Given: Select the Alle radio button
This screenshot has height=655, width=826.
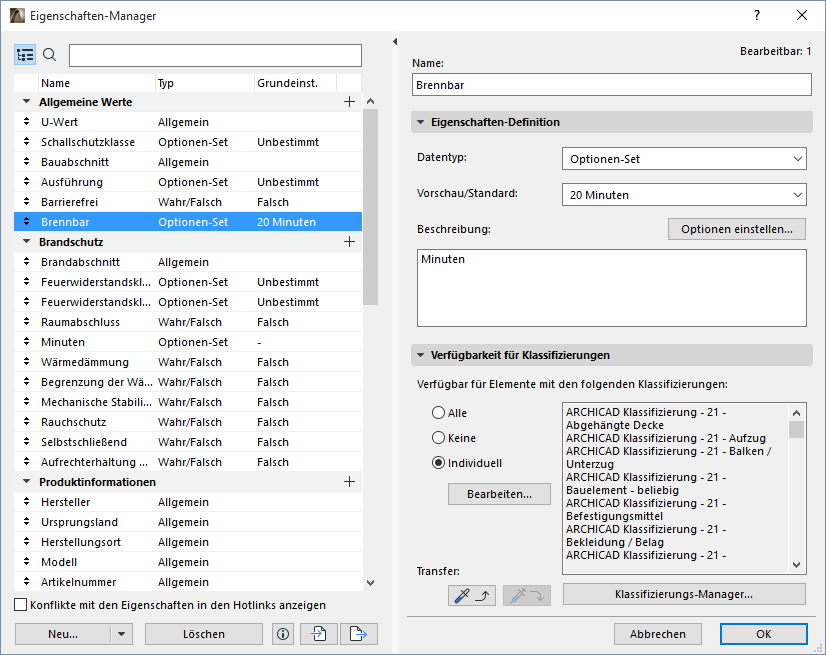Looking at the screenshot, I should (x=438, y=413).
